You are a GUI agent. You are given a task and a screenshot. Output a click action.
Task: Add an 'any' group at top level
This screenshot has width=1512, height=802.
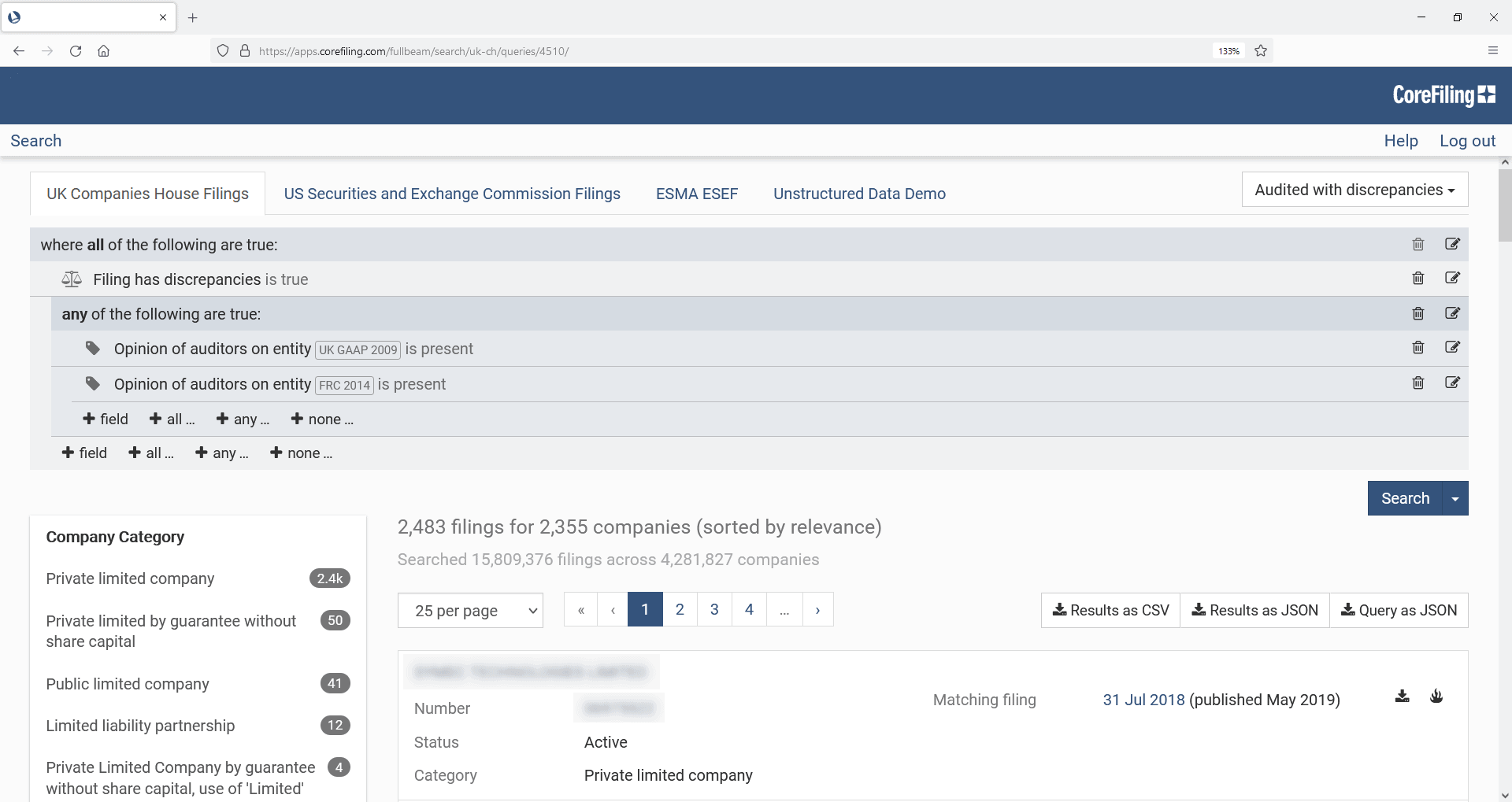coord(222,453)
